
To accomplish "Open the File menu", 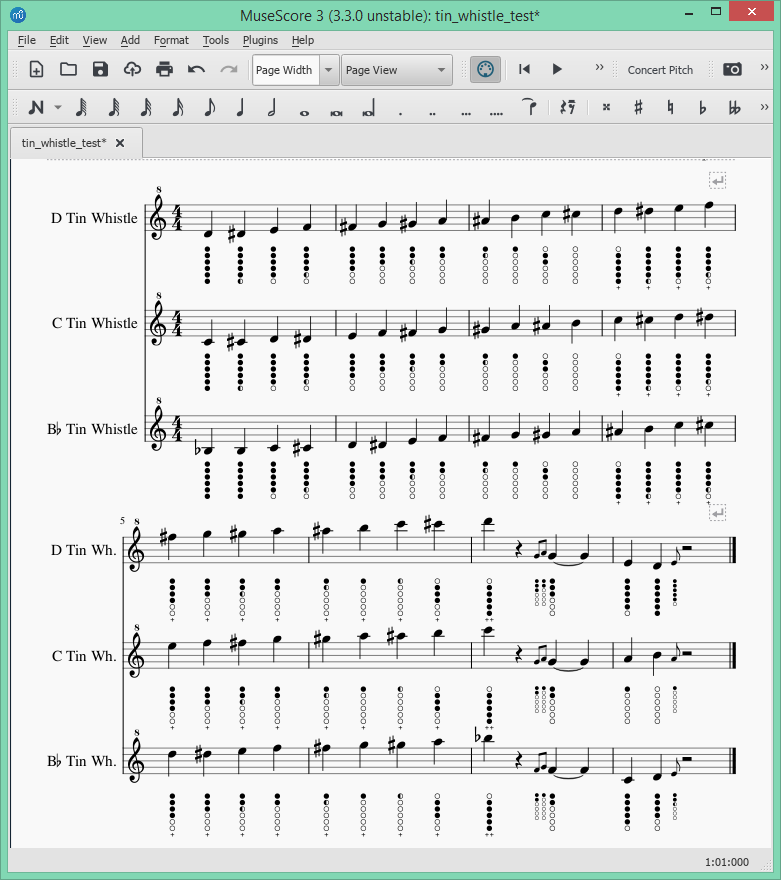I will coord(26,40).
